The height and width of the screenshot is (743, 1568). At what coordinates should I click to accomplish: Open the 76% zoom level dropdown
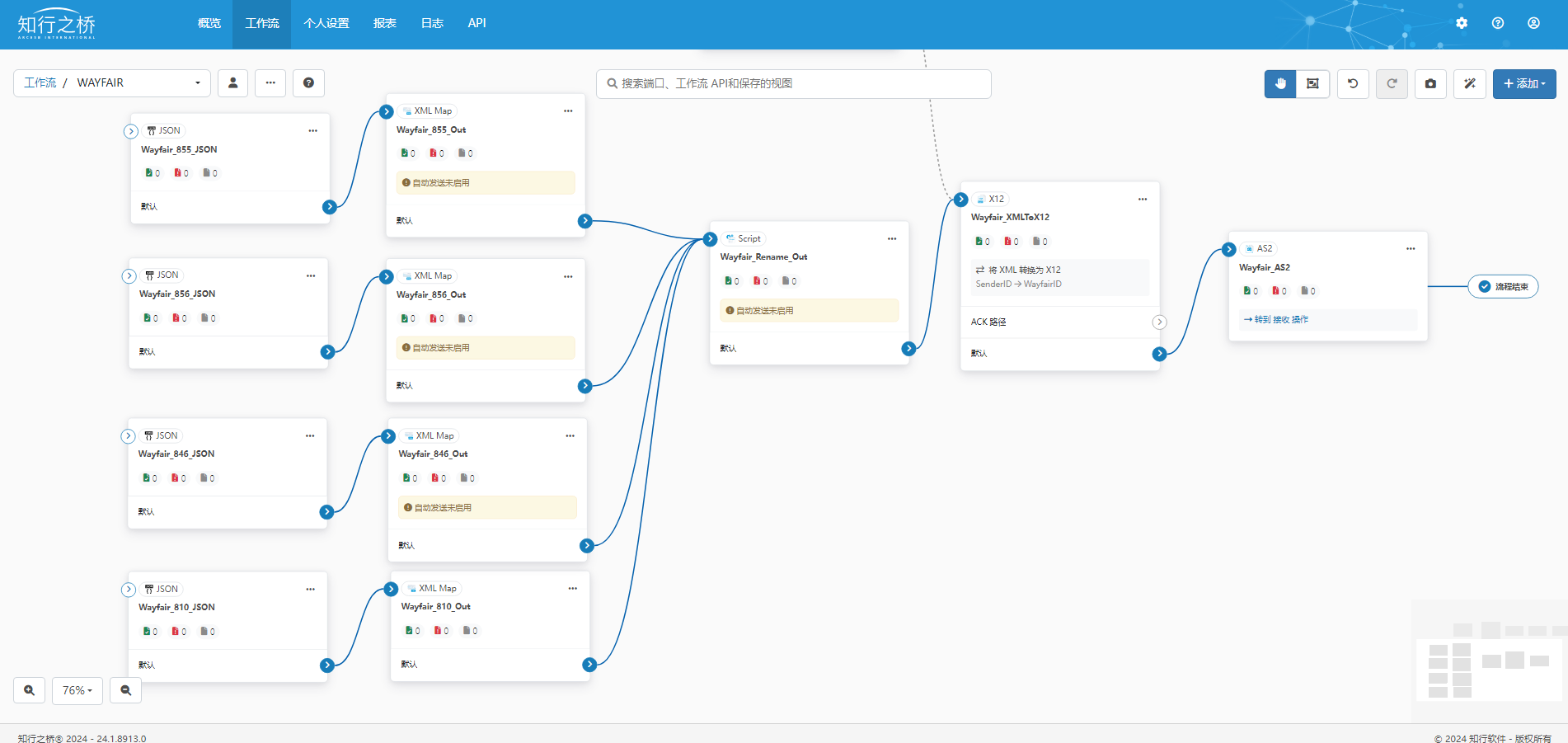tap(77, 690)
